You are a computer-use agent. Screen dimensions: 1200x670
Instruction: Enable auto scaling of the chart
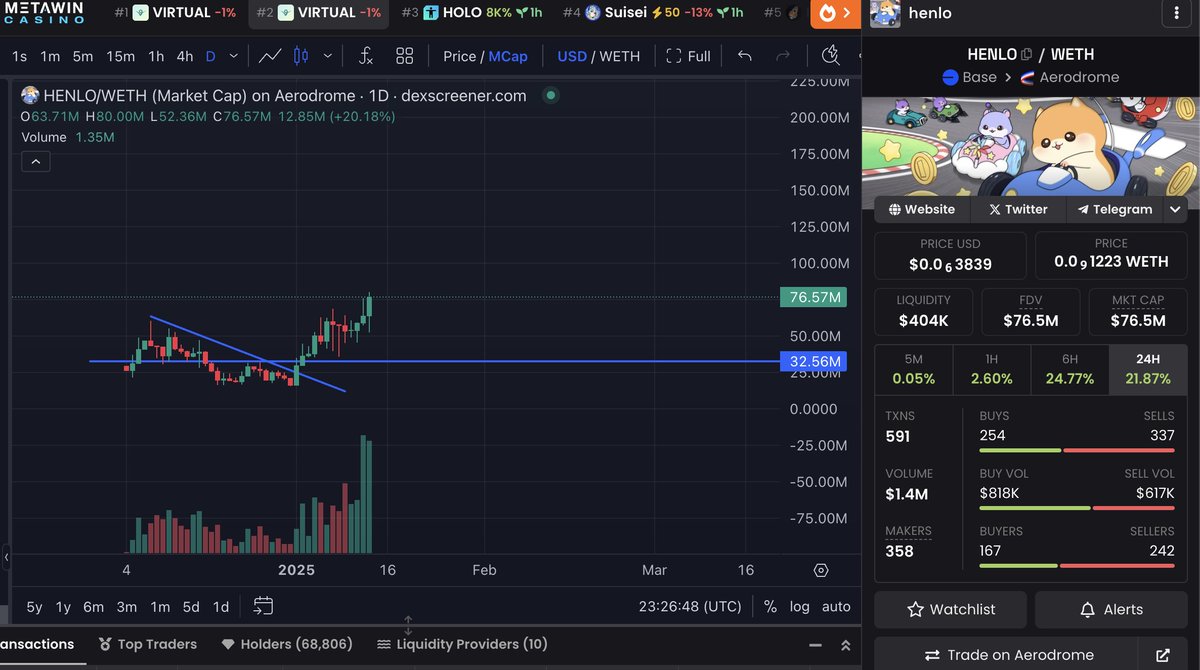836,607
